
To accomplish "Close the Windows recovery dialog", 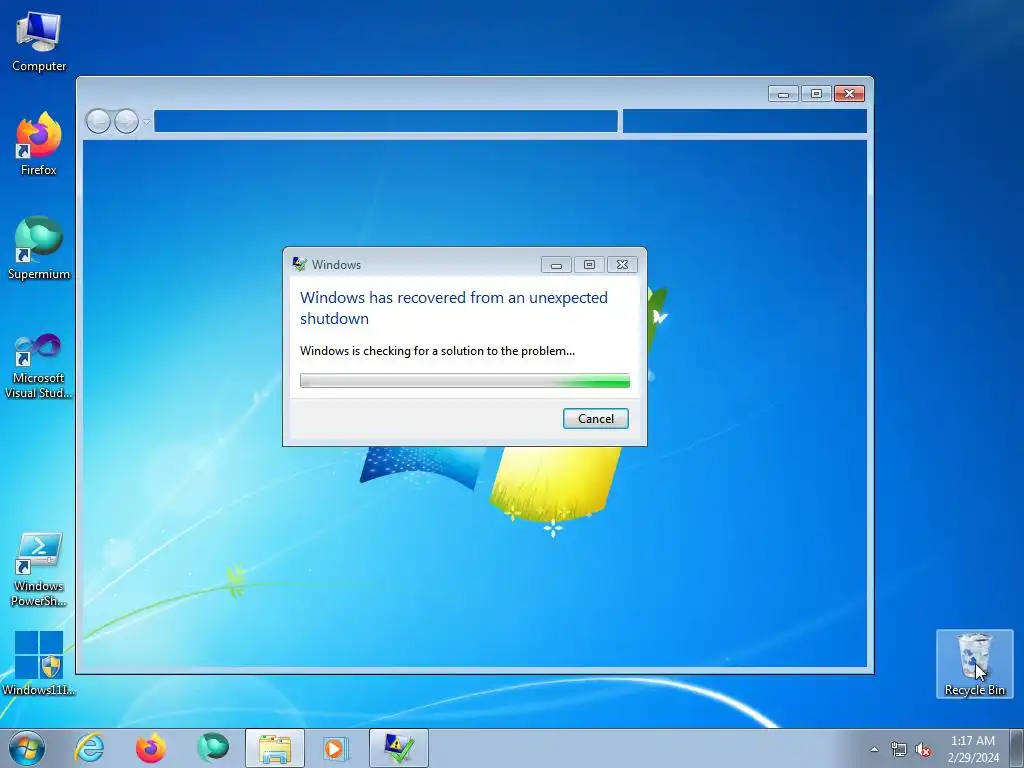I will tap(622, 264).
